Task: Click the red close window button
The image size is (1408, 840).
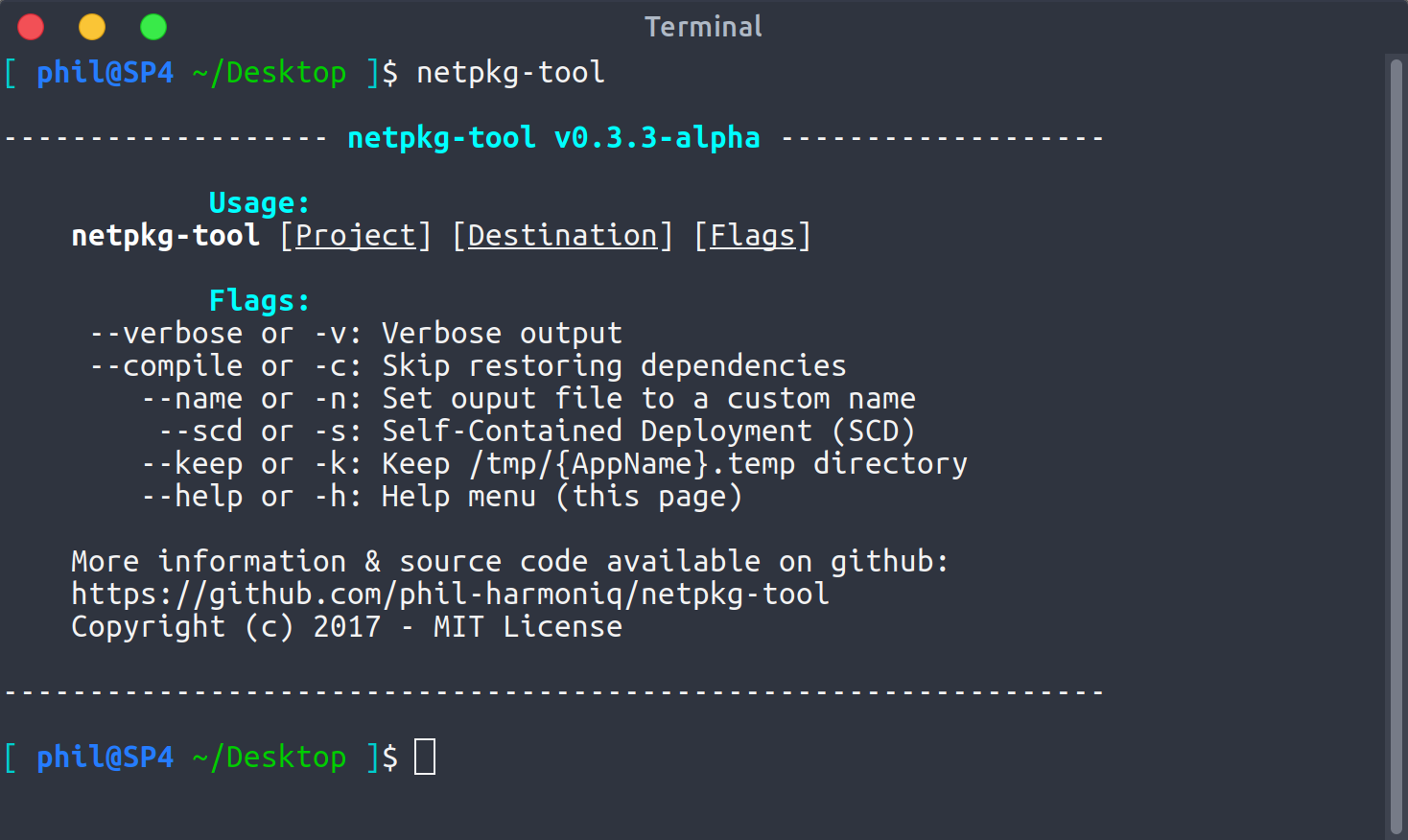Action: point(31,27)
